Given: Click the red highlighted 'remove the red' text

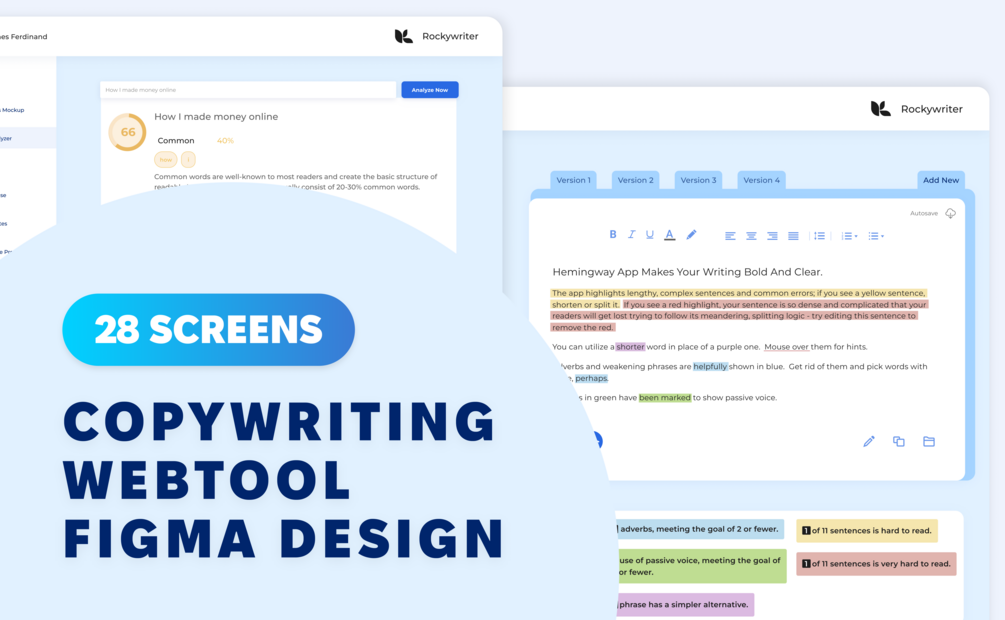Looking at the screenshot, I should click(x=583, y=328).
